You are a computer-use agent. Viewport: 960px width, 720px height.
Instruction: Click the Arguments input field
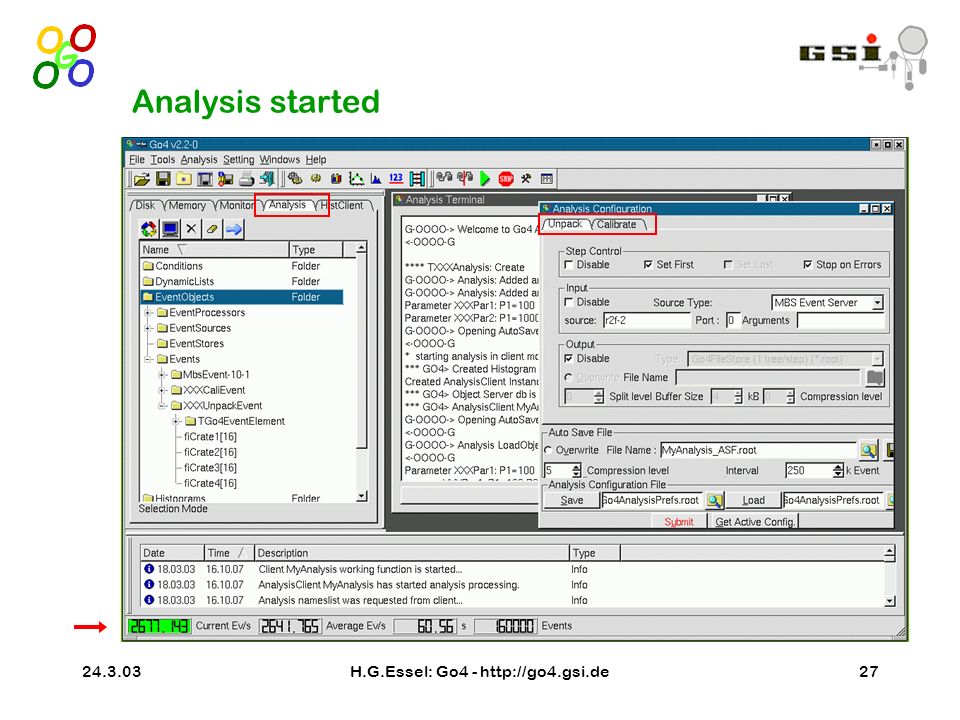(x=841, y=320)
